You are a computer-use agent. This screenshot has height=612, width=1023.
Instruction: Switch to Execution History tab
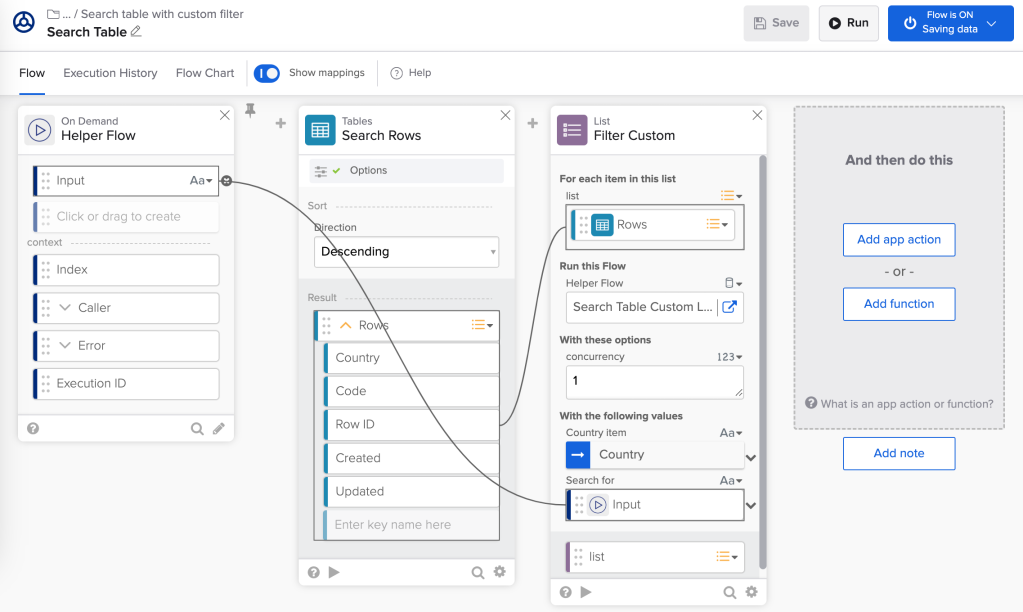(x=110, y=73)
